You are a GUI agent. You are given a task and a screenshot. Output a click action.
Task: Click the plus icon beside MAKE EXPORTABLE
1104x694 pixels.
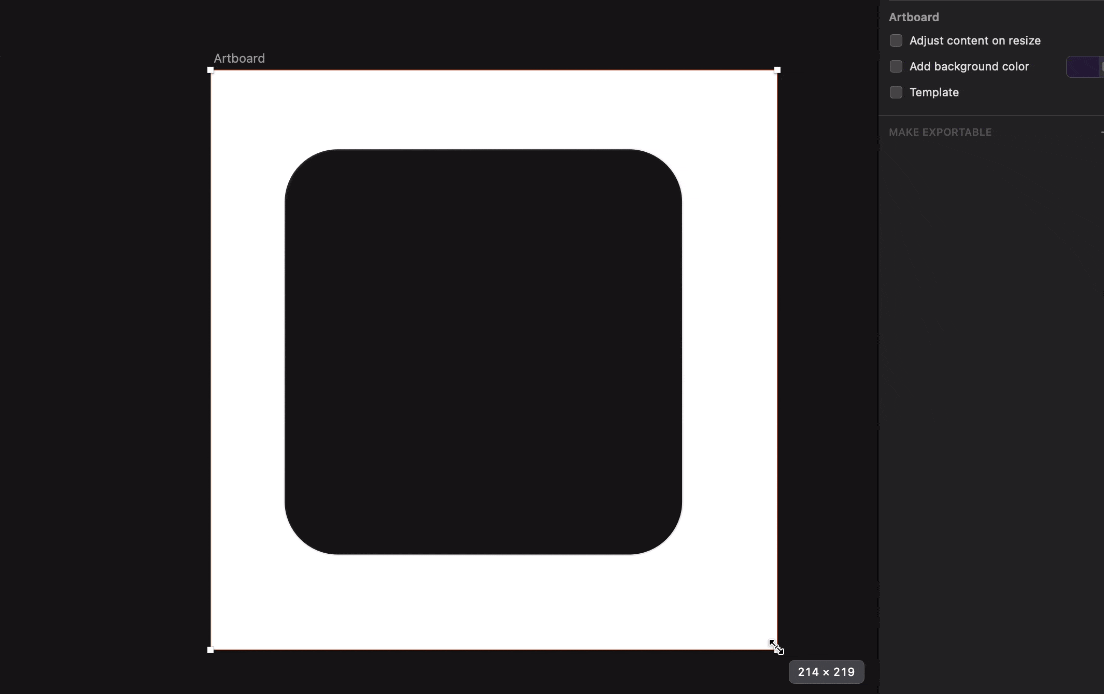(x=1100, y=131)
